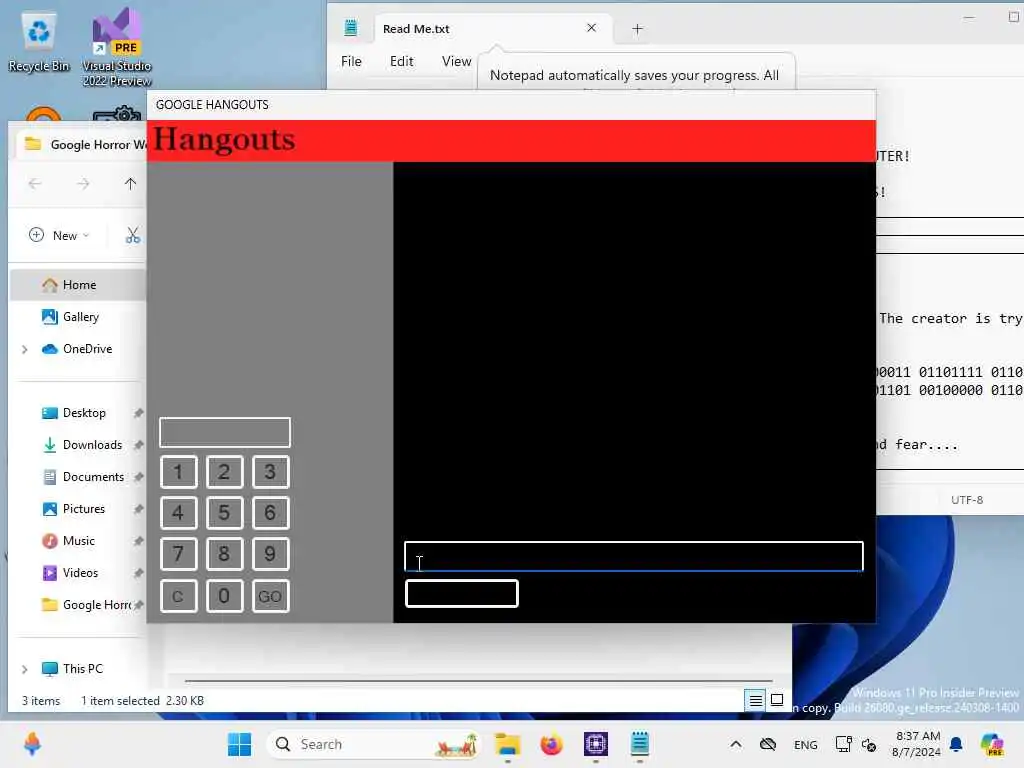Image resolution: width=1024 pixels, height=768 pixels.
Task: Open the notification bell icon
Action: click(x=956, y=744)
